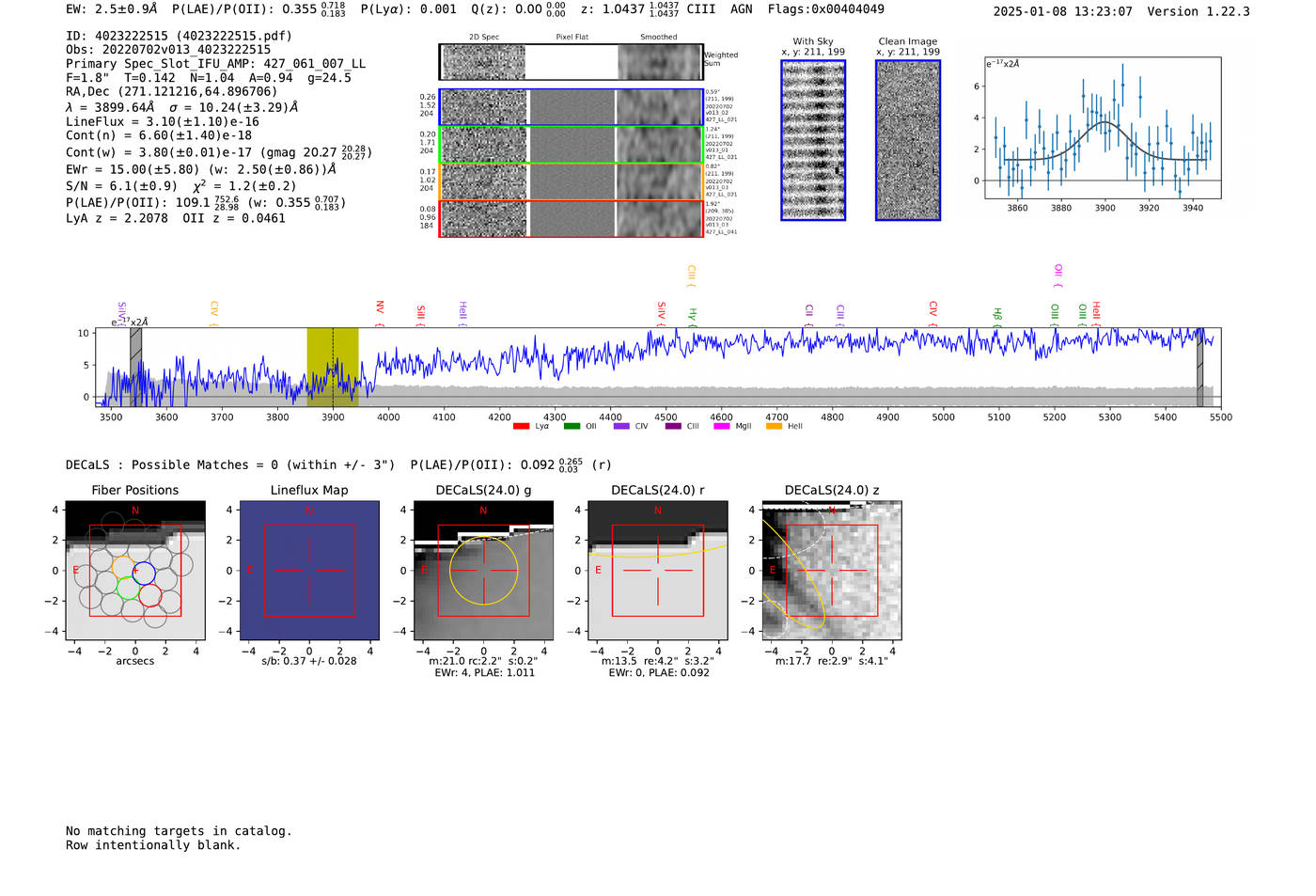
Task: Select the red-bordered 2D spectrum fiber row
Action: (x=571, y=218)
